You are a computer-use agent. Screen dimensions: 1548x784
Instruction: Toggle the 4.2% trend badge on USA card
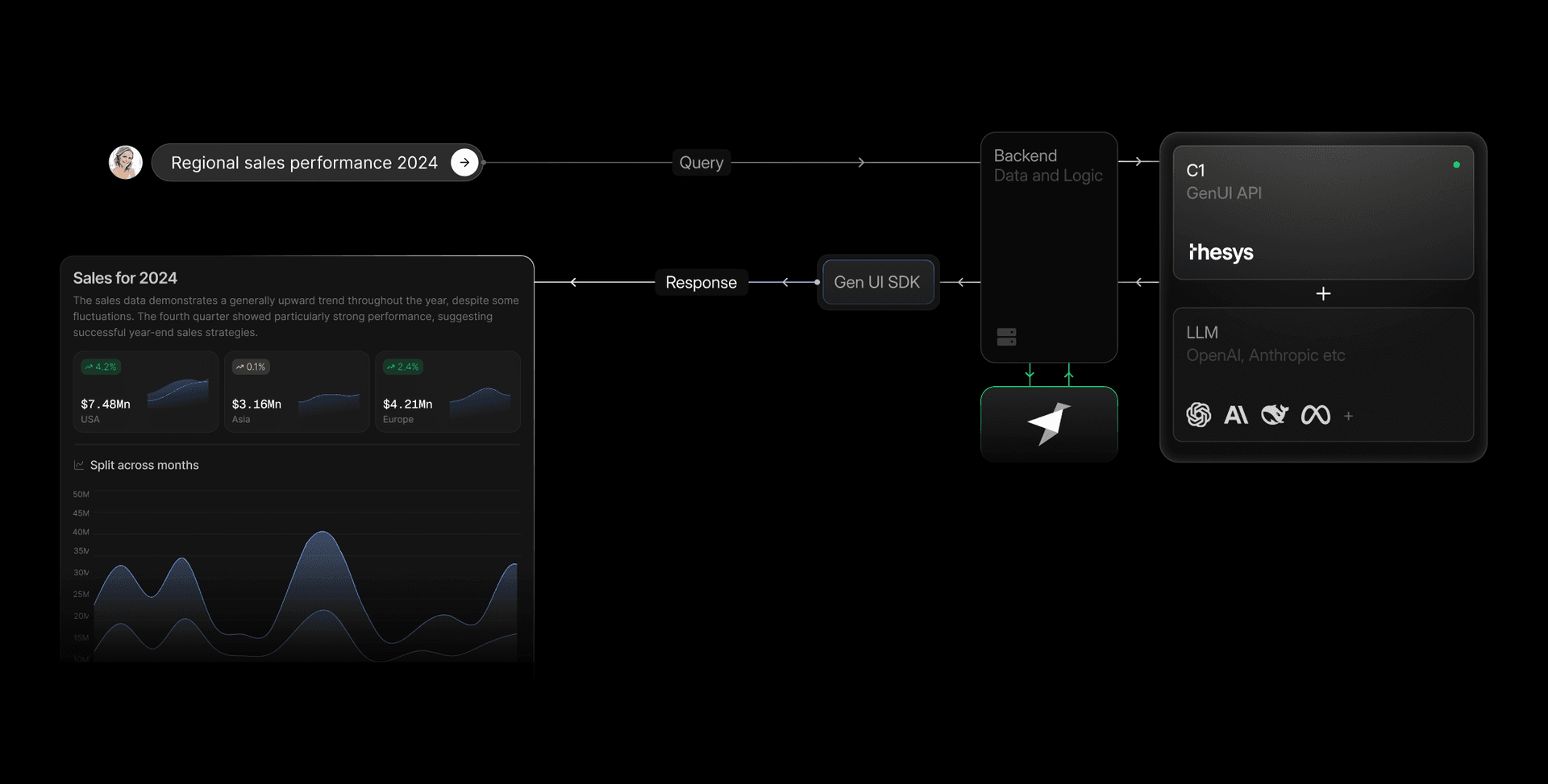point(100,367)
